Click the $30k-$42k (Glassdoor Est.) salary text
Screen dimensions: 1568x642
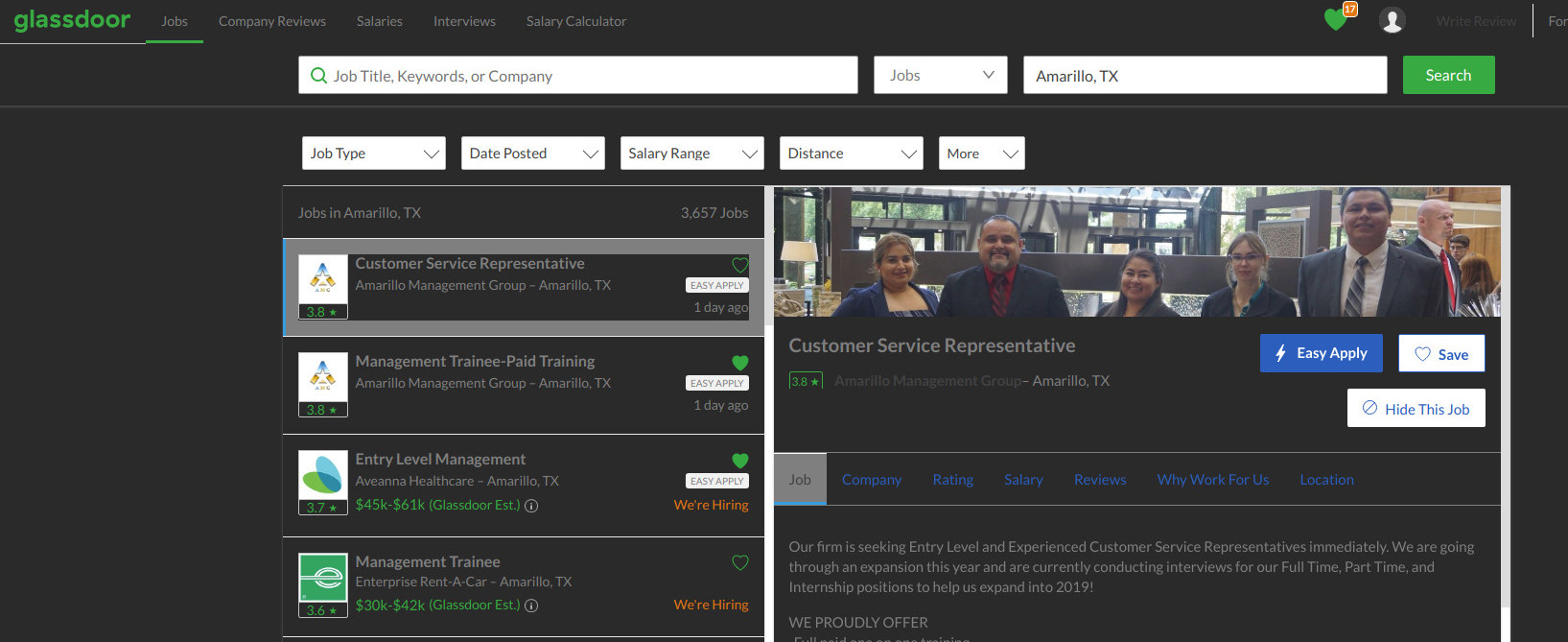[437, 605]
